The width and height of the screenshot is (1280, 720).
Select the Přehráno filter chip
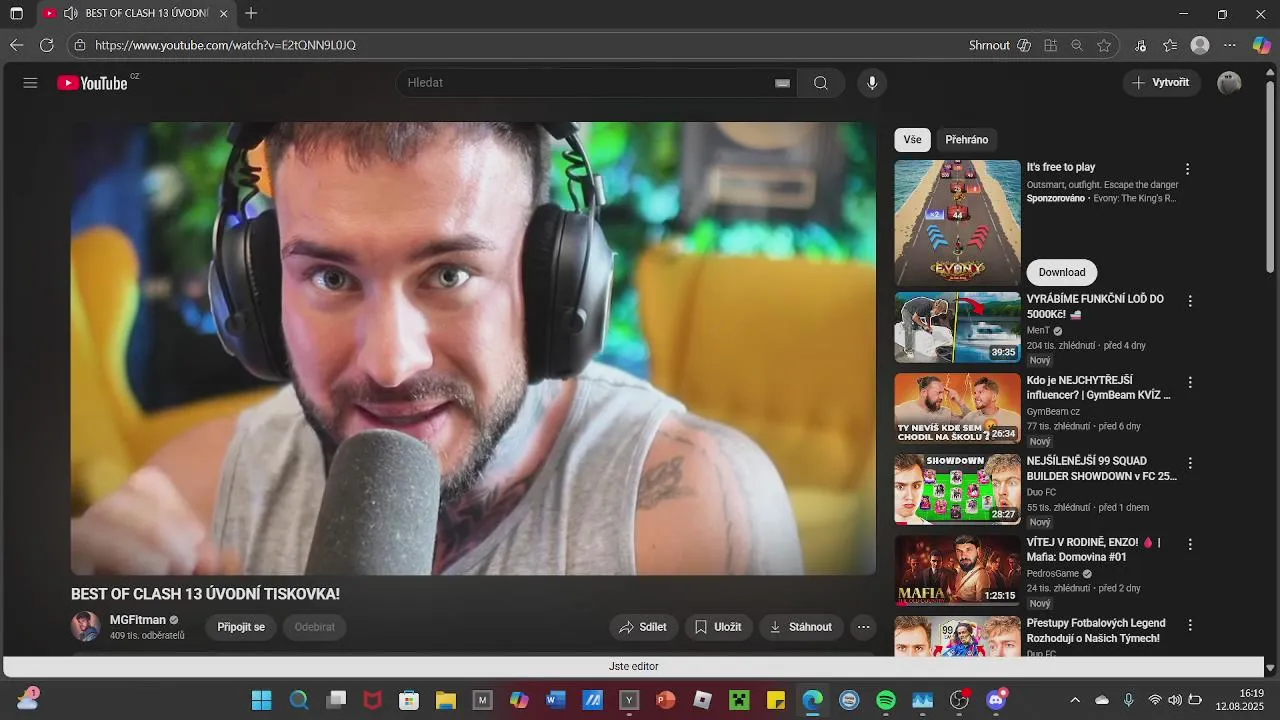(967, 140)
